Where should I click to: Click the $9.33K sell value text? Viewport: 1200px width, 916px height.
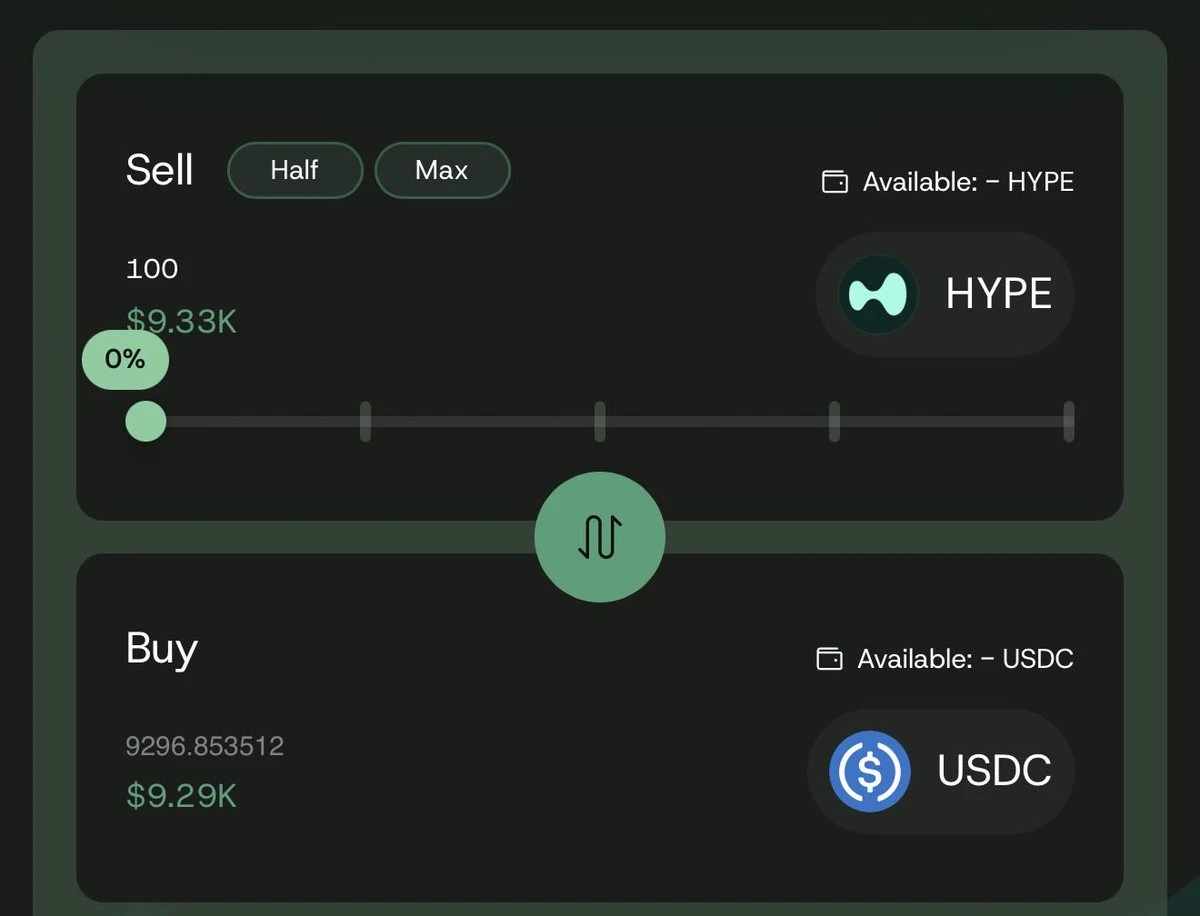pyautogui.click(x=182, y=320)
